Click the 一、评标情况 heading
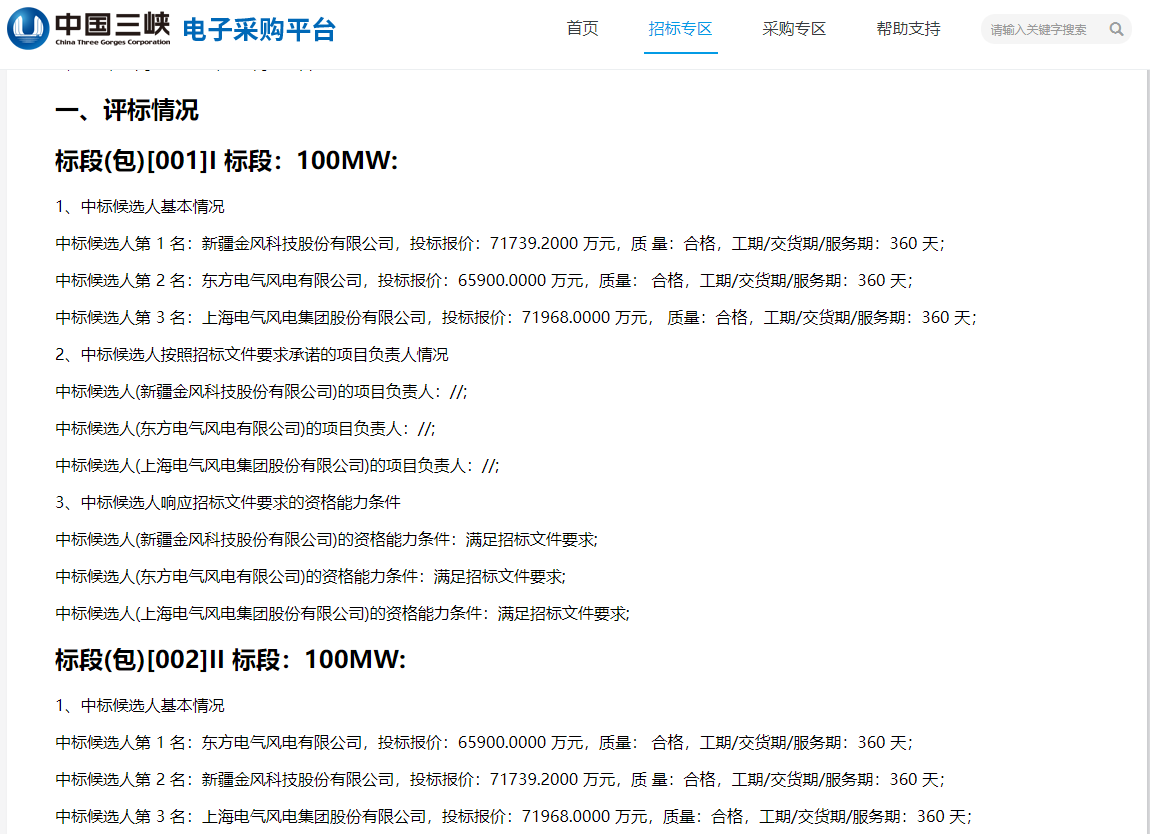This screenshot has height=834, width=1150. click(x=127, y=110)
